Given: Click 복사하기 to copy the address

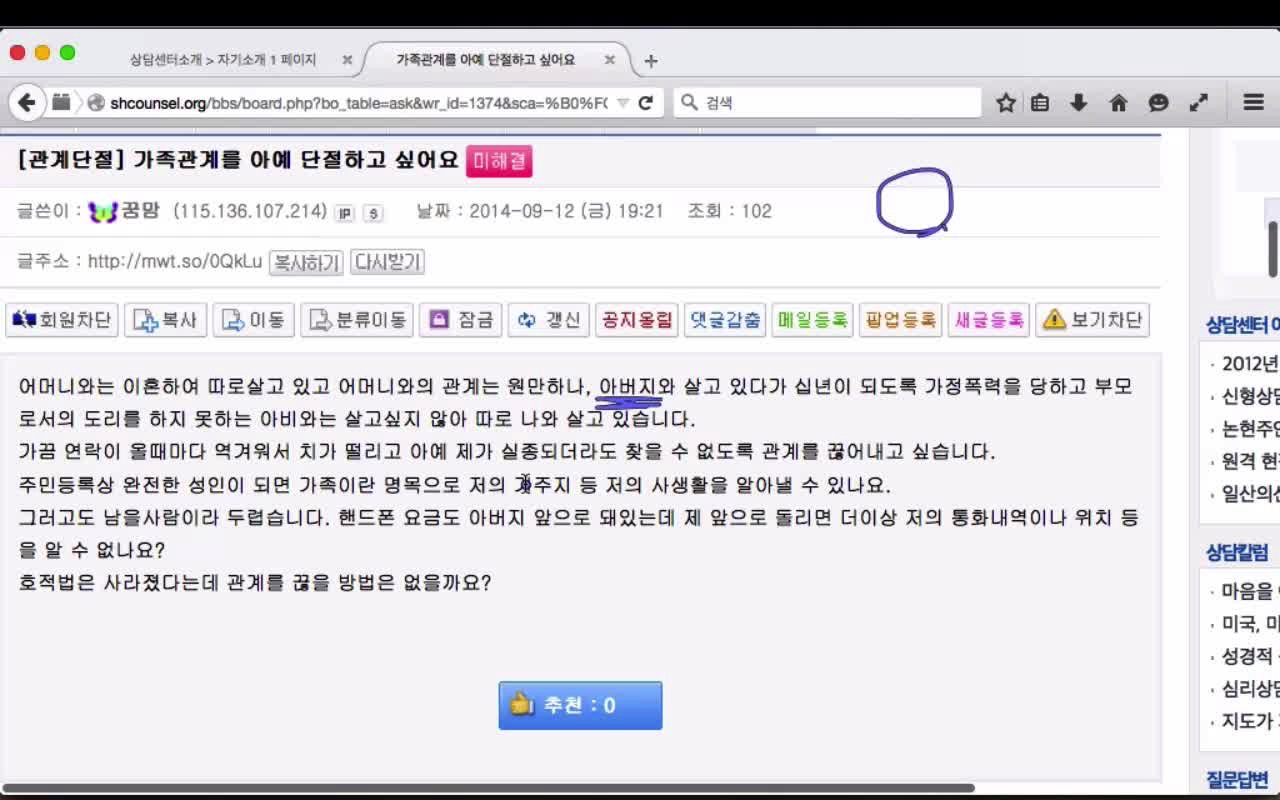Looking at the screenshot, I should tap(306, 262).
